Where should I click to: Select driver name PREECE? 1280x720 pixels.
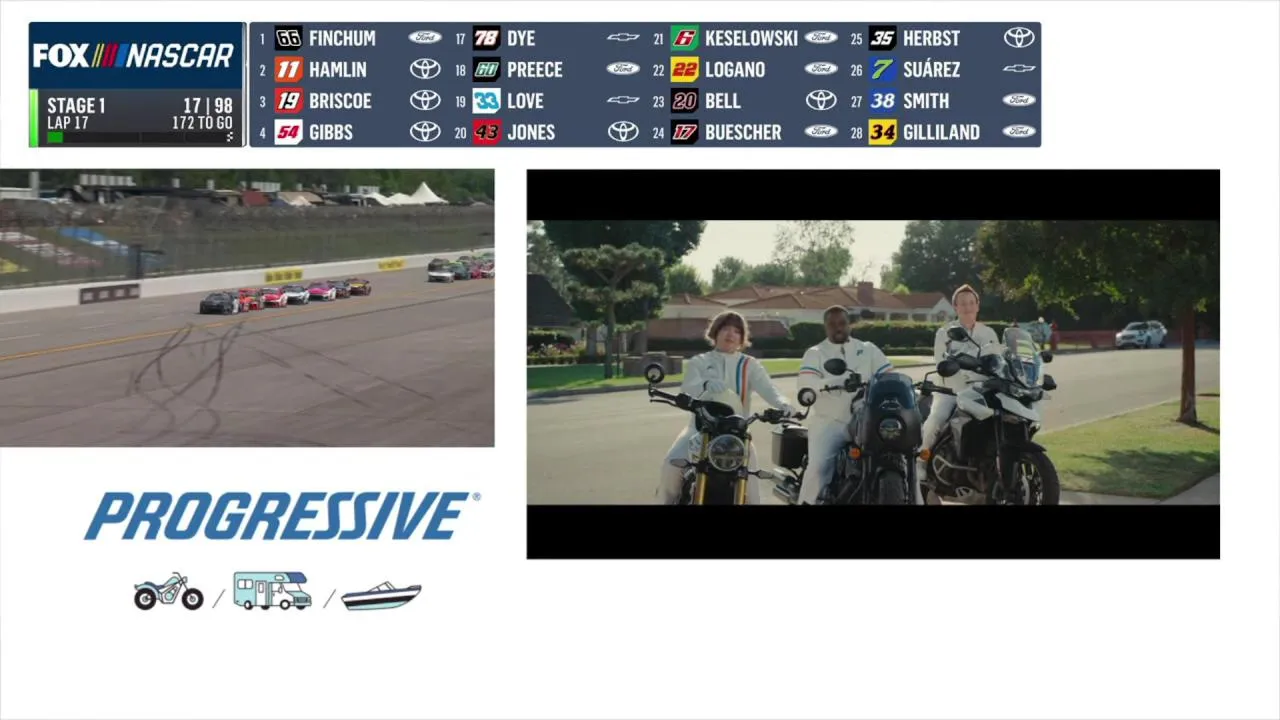[535, 69]
